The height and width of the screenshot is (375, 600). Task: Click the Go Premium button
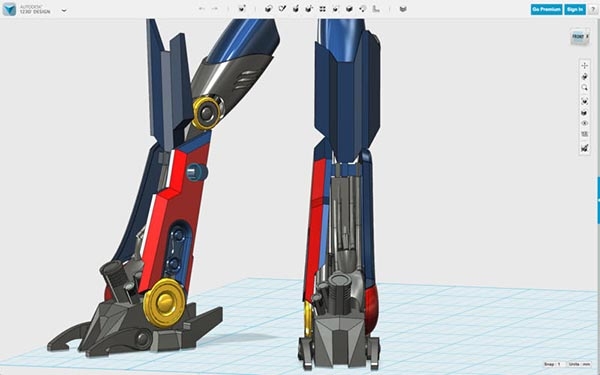(x=546, y=10)
